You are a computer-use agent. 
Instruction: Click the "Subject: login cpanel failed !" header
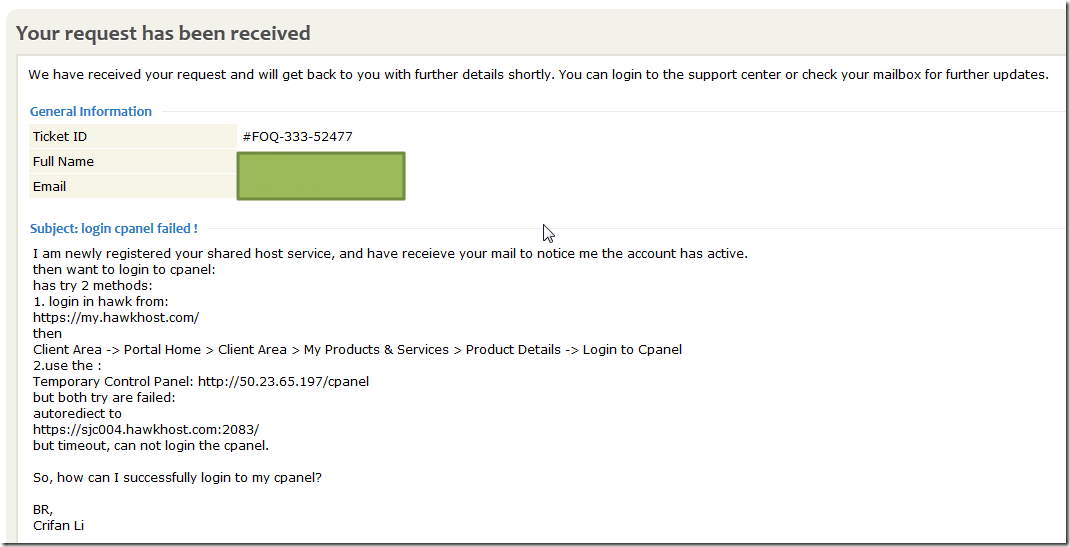(114, 229)
